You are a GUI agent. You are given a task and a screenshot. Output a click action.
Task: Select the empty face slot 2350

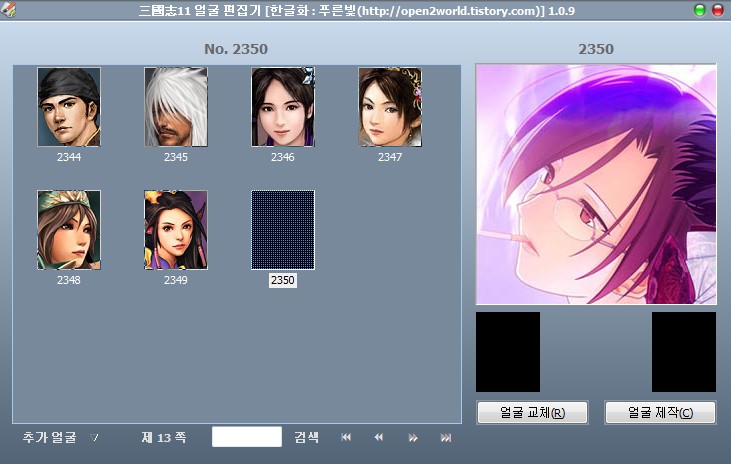[x=283, y=230]
